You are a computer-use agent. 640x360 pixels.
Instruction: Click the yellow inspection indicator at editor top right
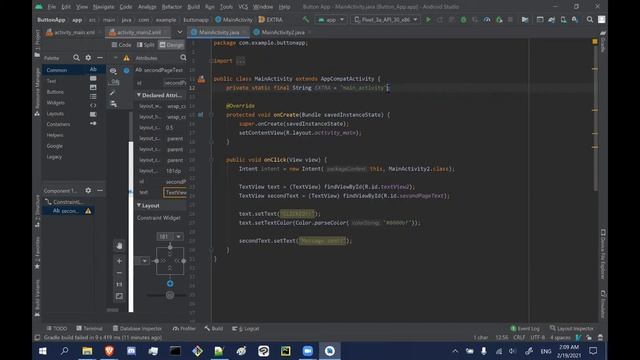[x=595, y=42]
